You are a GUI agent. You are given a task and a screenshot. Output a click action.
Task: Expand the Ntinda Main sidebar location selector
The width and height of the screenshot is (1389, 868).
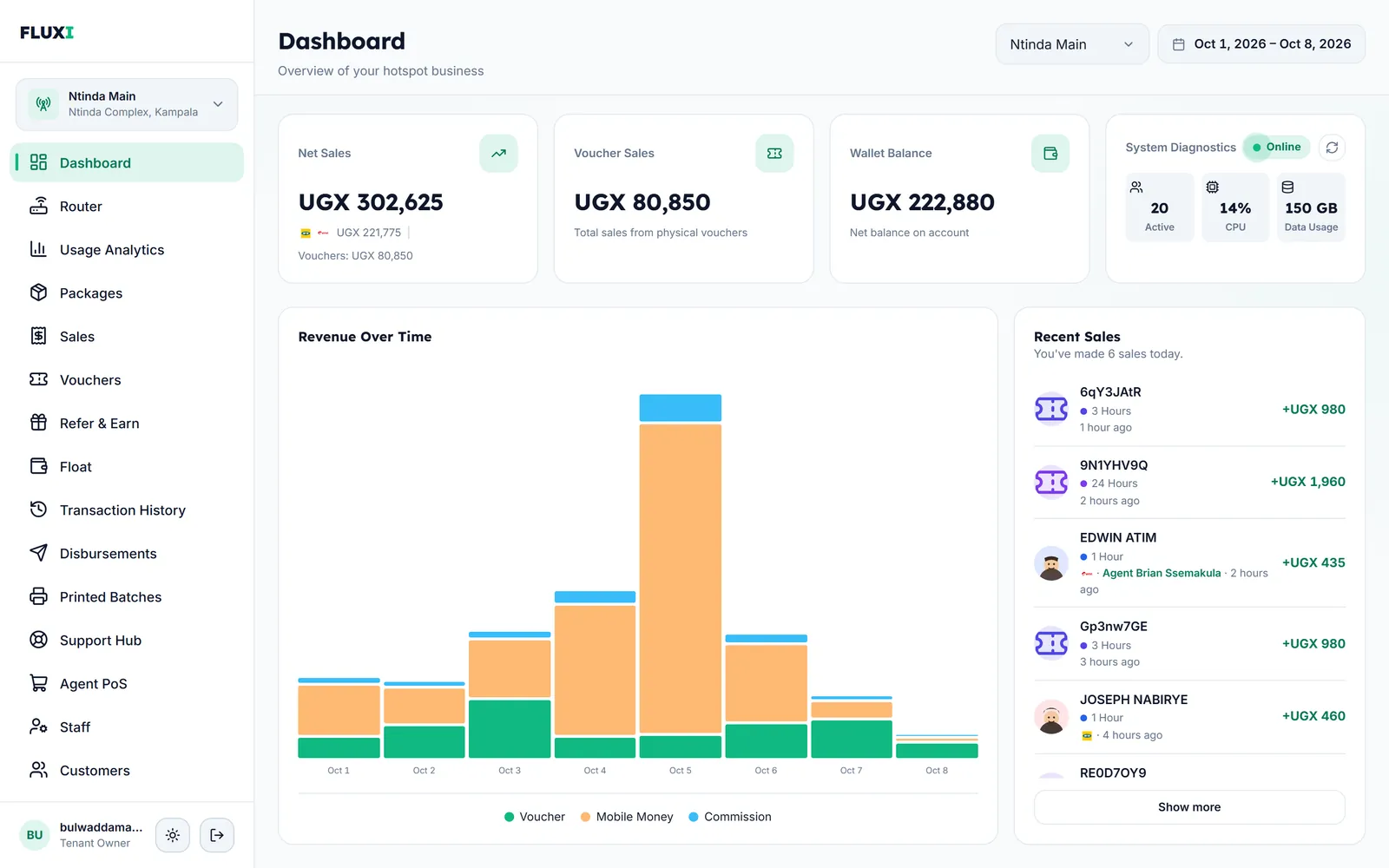coord(127,104)
